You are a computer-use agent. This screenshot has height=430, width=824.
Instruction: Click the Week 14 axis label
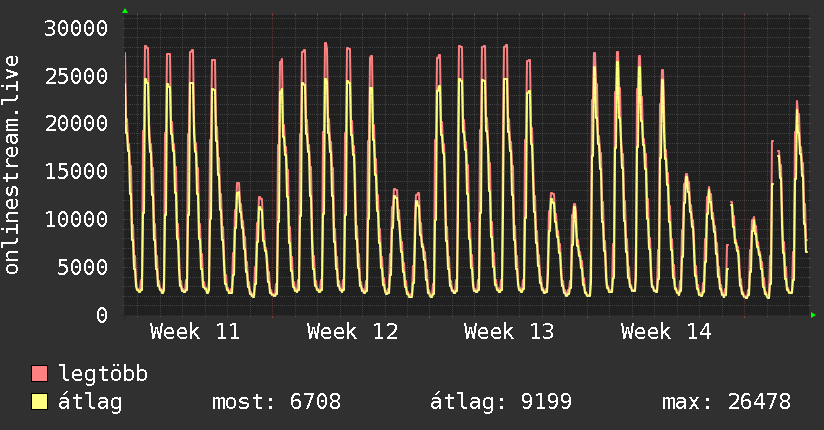point(666,331)
